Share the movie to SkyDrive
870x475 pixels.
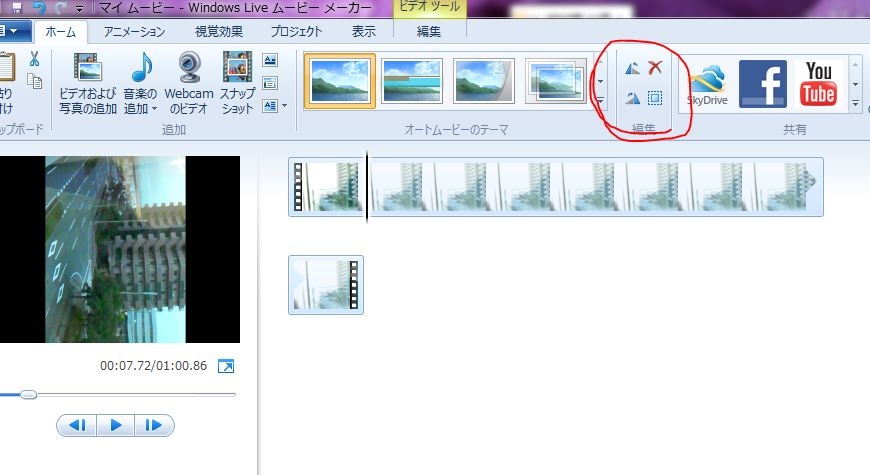click(x=707, y=84)
